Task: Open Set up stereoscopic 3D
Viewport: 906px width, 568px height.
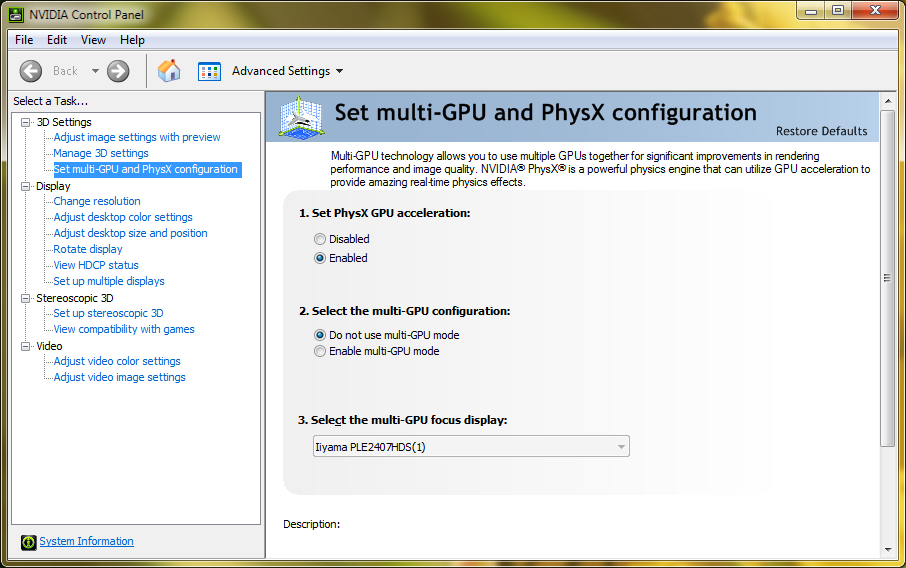Action: [109, 313]
